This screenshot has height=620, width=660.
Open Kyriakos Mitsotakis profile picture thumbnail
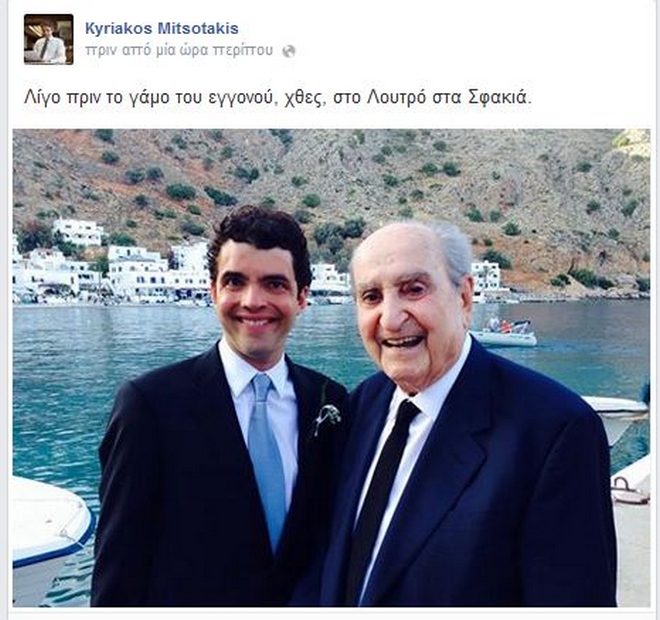(48, 39)
